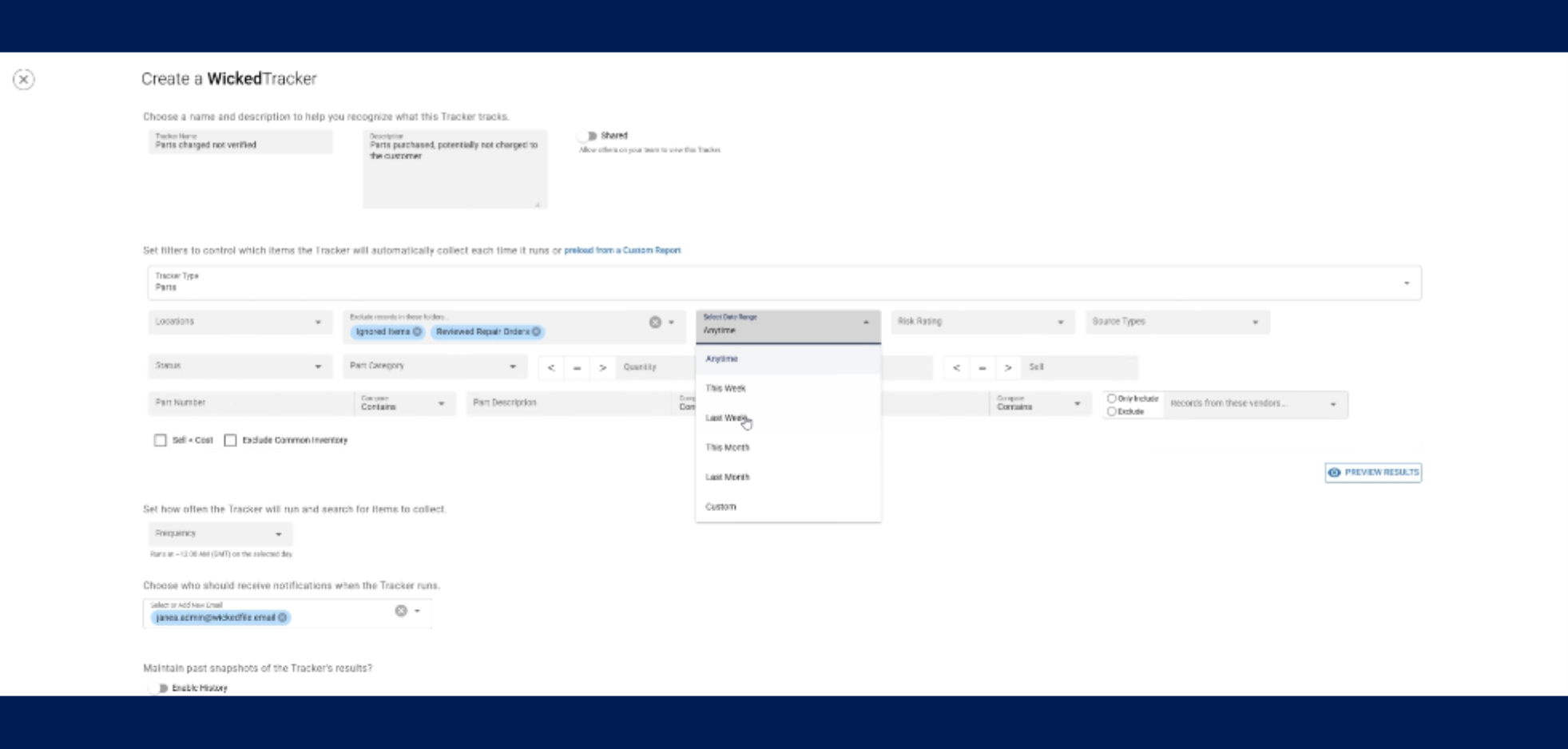Click the Preview Results button
The image size is (1568, 749).
click(1373, 473)
